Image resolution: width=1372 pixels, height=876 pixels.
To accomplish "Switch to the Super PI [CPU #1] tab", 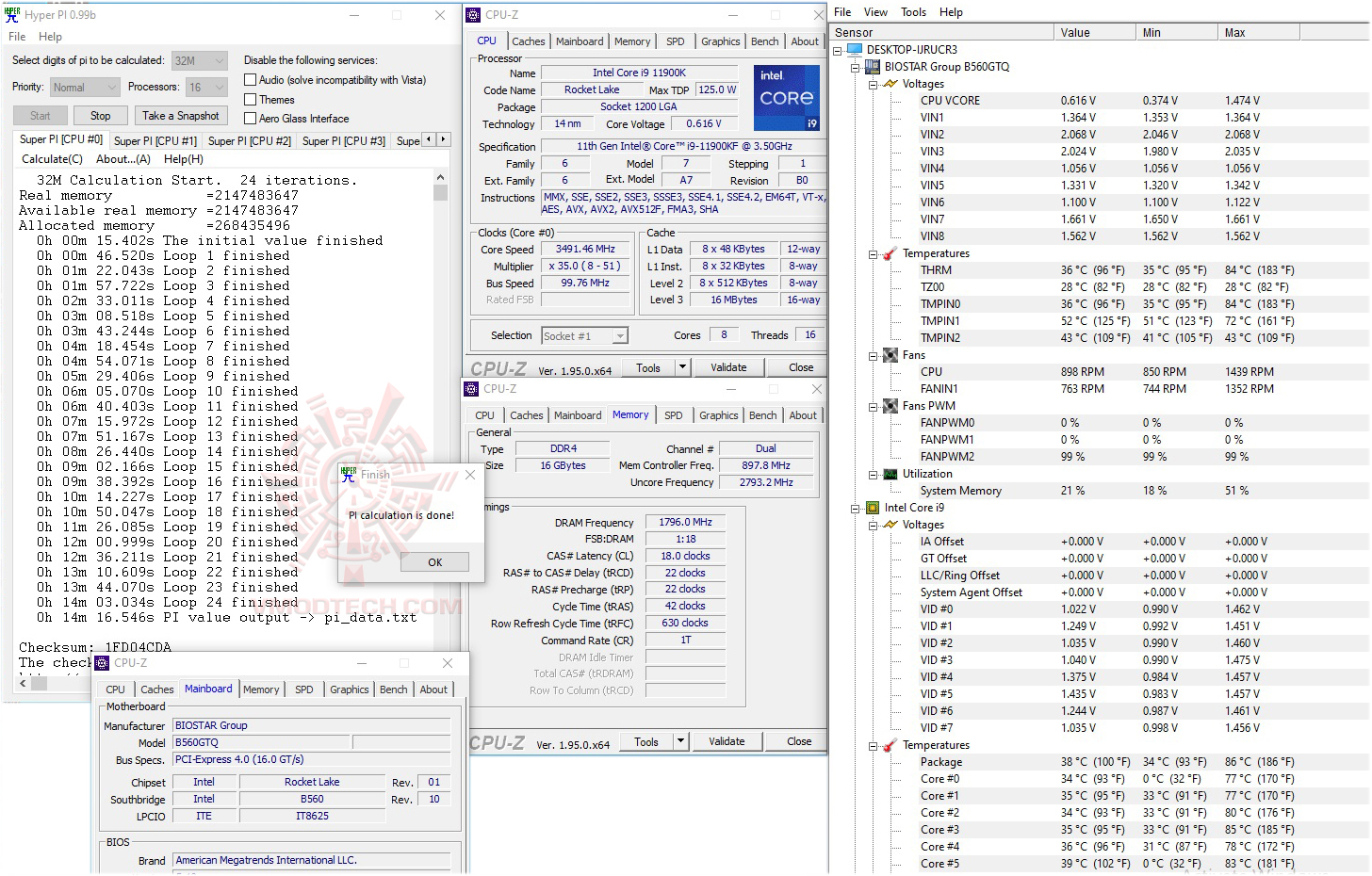I will click(x=155, y=141).
